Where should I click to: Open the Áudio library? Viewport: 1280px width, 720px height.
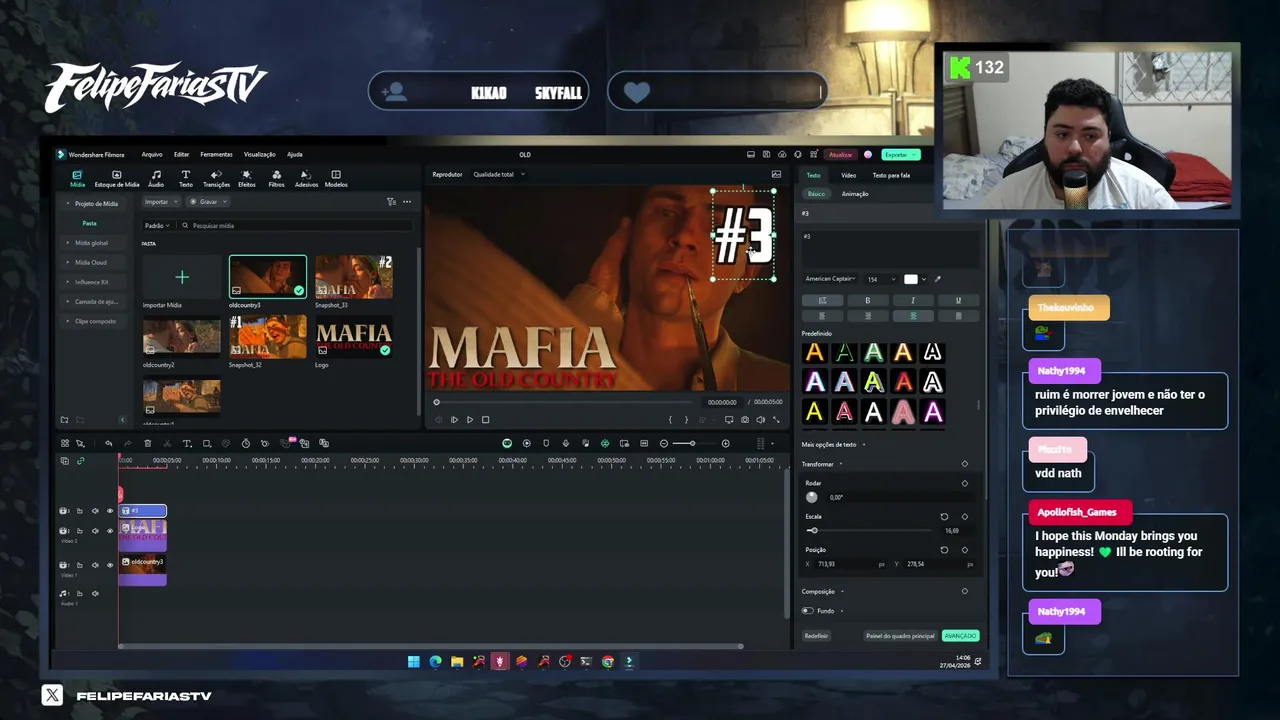(156, 179)
